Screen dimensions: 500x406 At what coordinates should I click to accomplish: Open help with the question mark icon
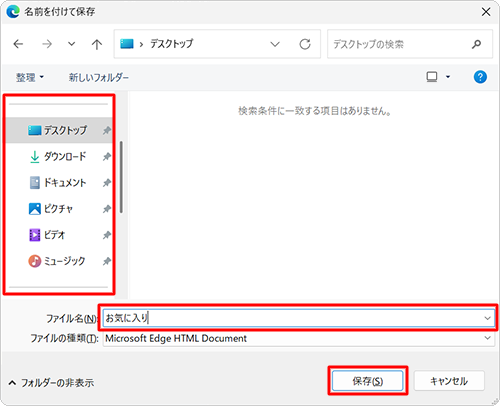coord(480,77)
